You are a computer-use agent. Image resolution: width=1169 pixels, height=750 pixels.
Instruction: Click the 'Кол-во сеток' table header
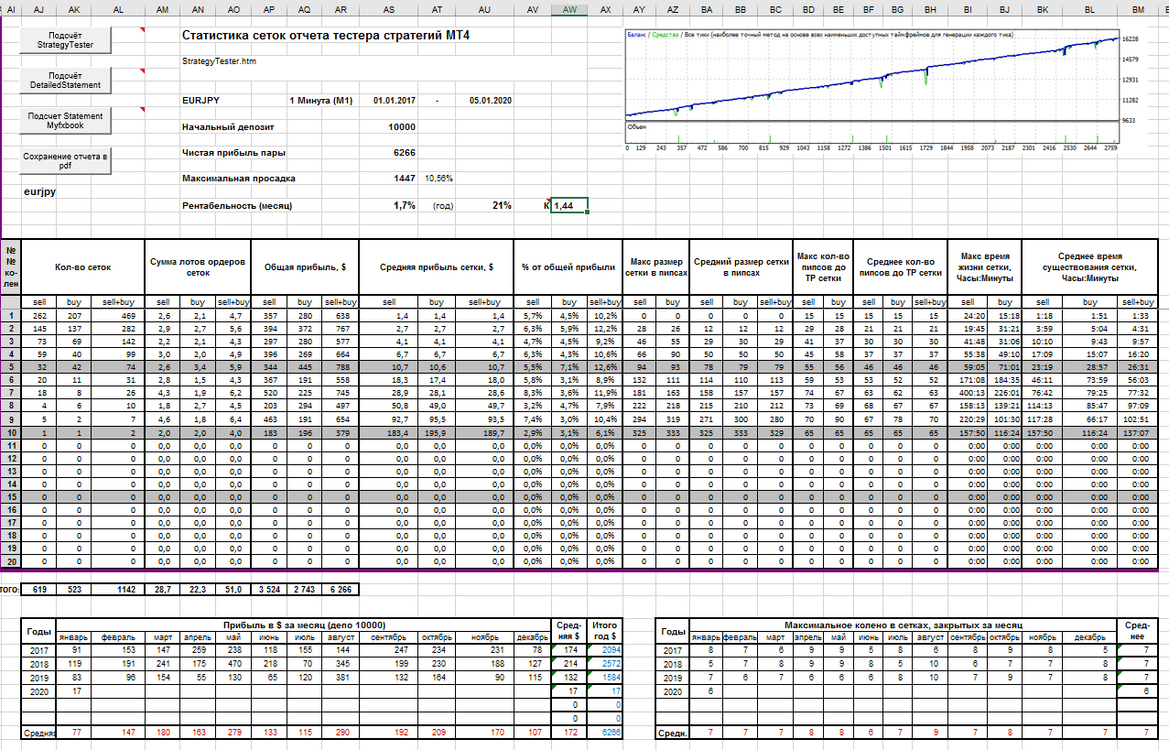click(x=83, y=267)
